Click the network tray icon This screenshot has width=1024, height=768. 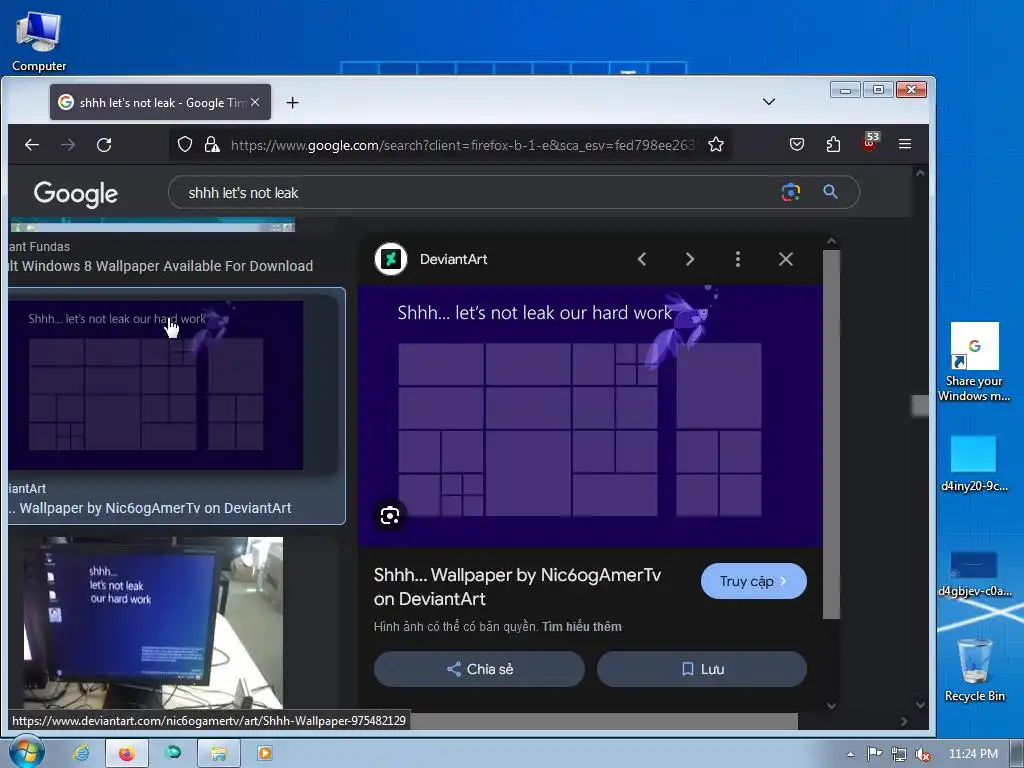coord(899,754)
